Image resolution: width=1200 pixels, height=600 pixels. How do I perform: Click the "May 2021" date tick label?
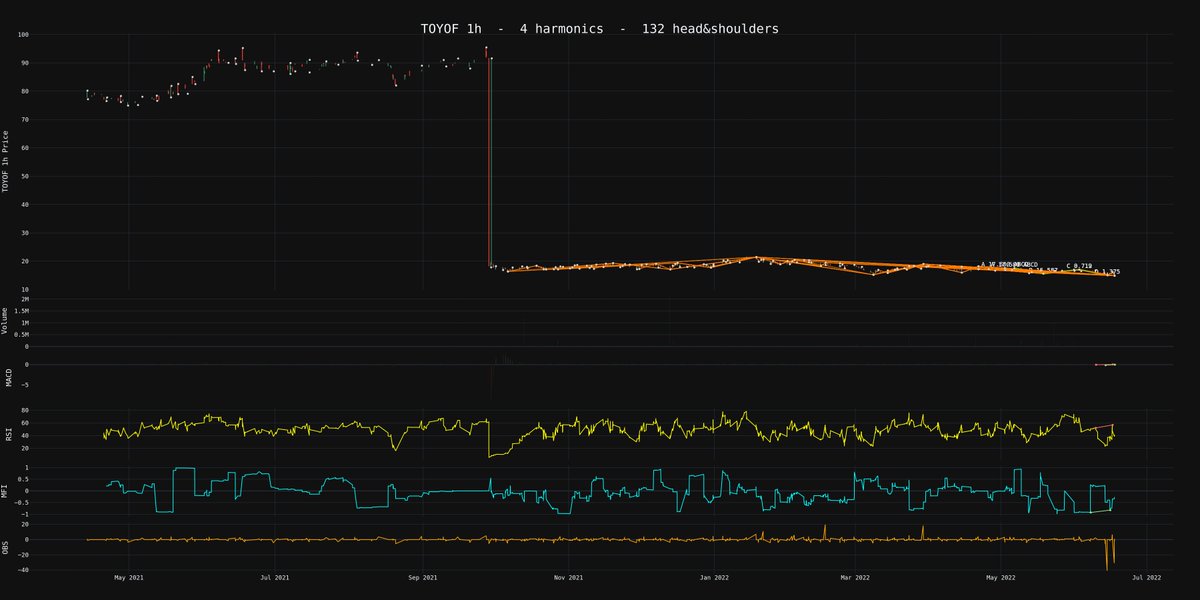129,578
